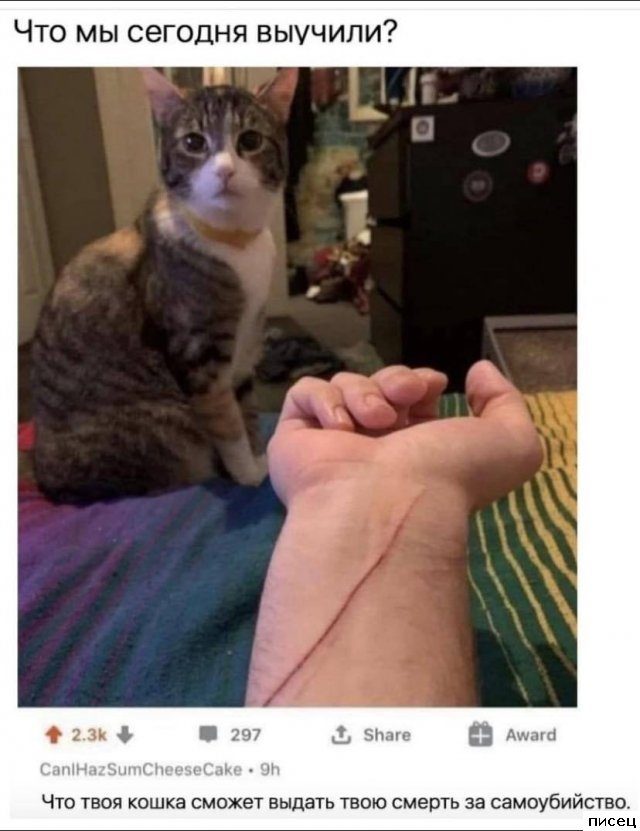This screenshot has width=640, height=831.
Task: Click the 9h timestamp
Action: click(270, 769)
